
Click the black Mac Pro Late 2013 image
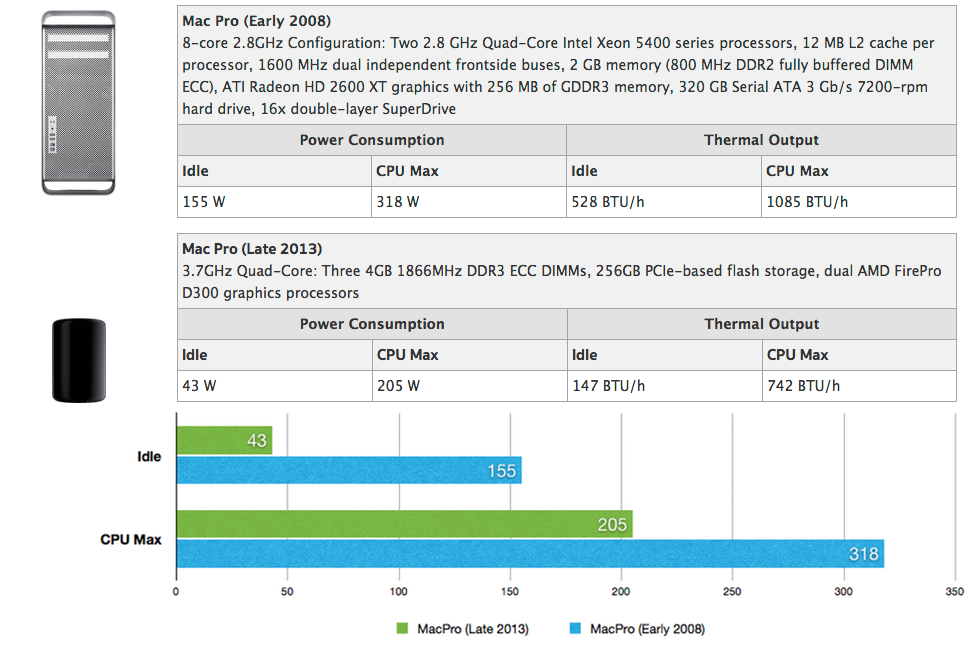79,361
